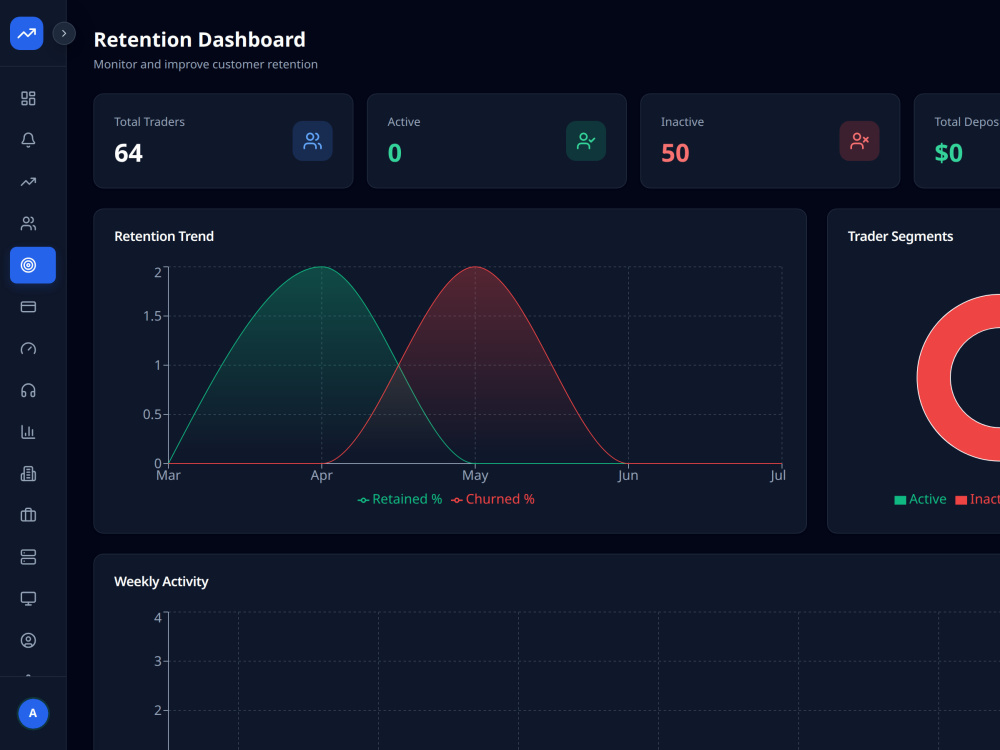The height and width of the screenshot is (750, 1000).
Task: Select the active target retention icon
Action: [33, 265]
